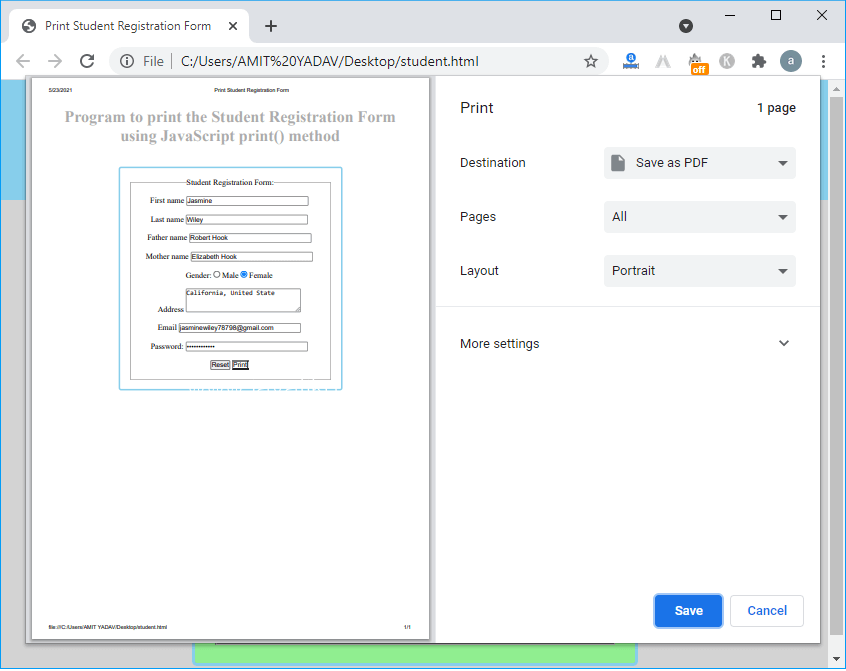This screenshot has height=671, width=846.
Task: Click the browser back arrow
Action: pos(23,61)
